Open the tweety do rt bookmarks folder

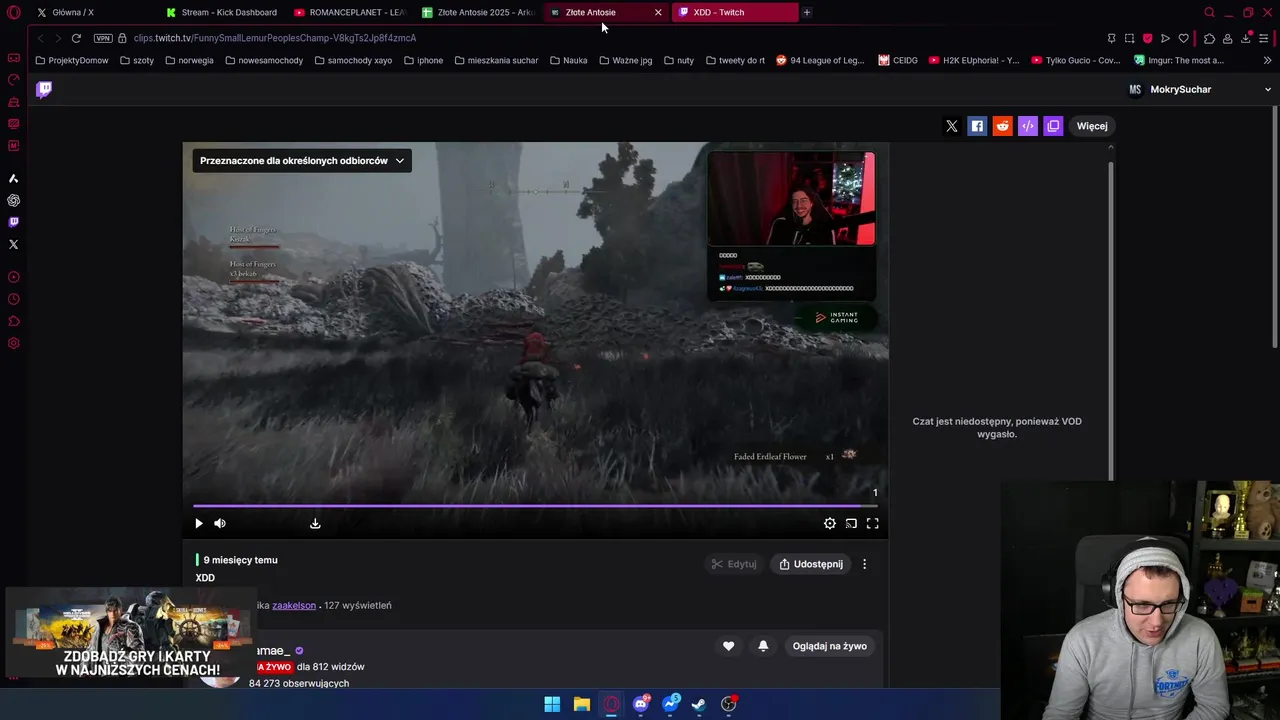point(735,60)
